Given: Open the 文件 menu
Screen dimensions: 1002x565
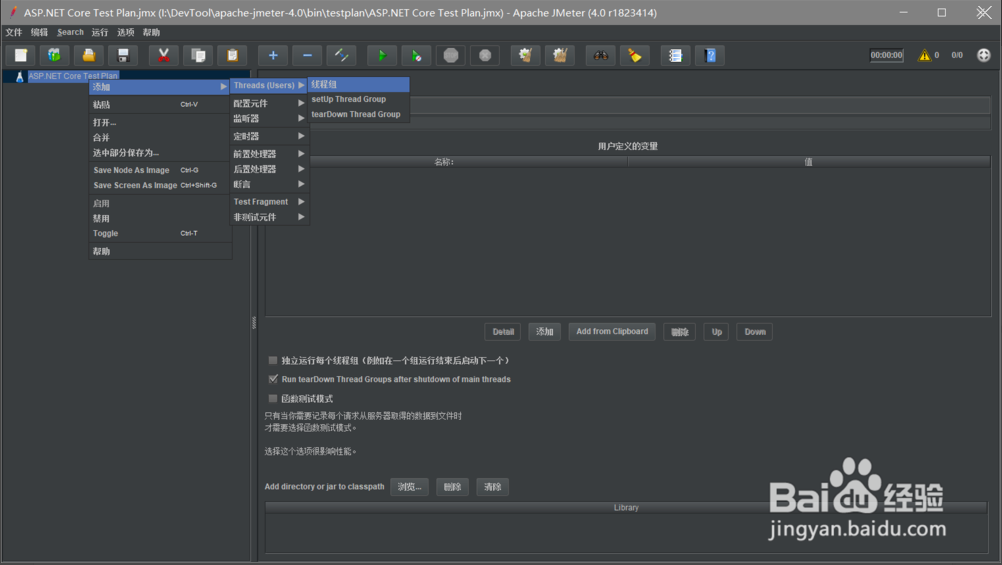Looking at the screenshot, I should (x=13, y=32).
